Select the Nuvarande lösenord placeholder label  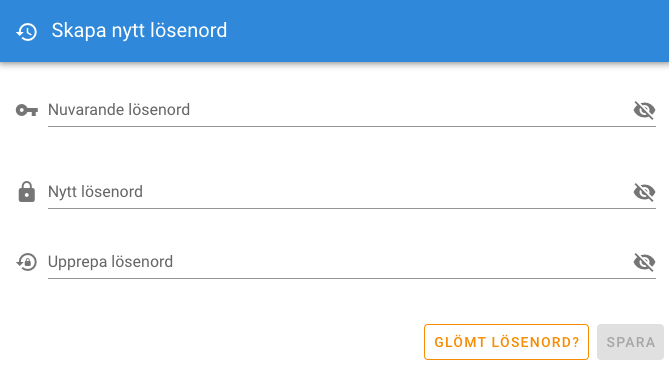point(119,110)
